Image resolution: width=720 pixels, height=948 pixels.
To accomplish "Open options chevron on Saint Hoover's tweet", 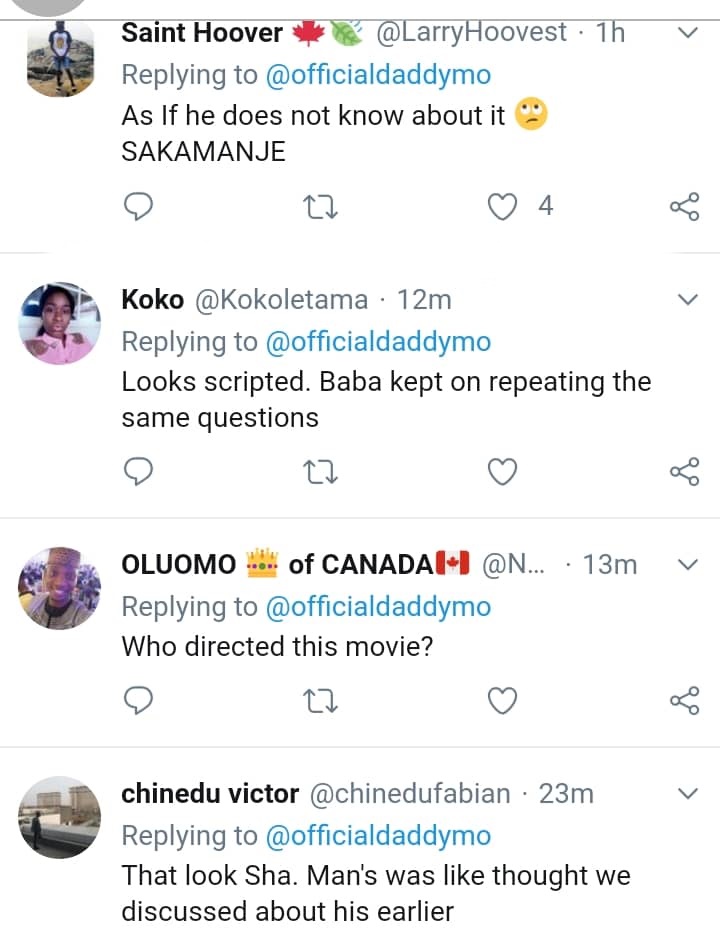I will 687,34.
